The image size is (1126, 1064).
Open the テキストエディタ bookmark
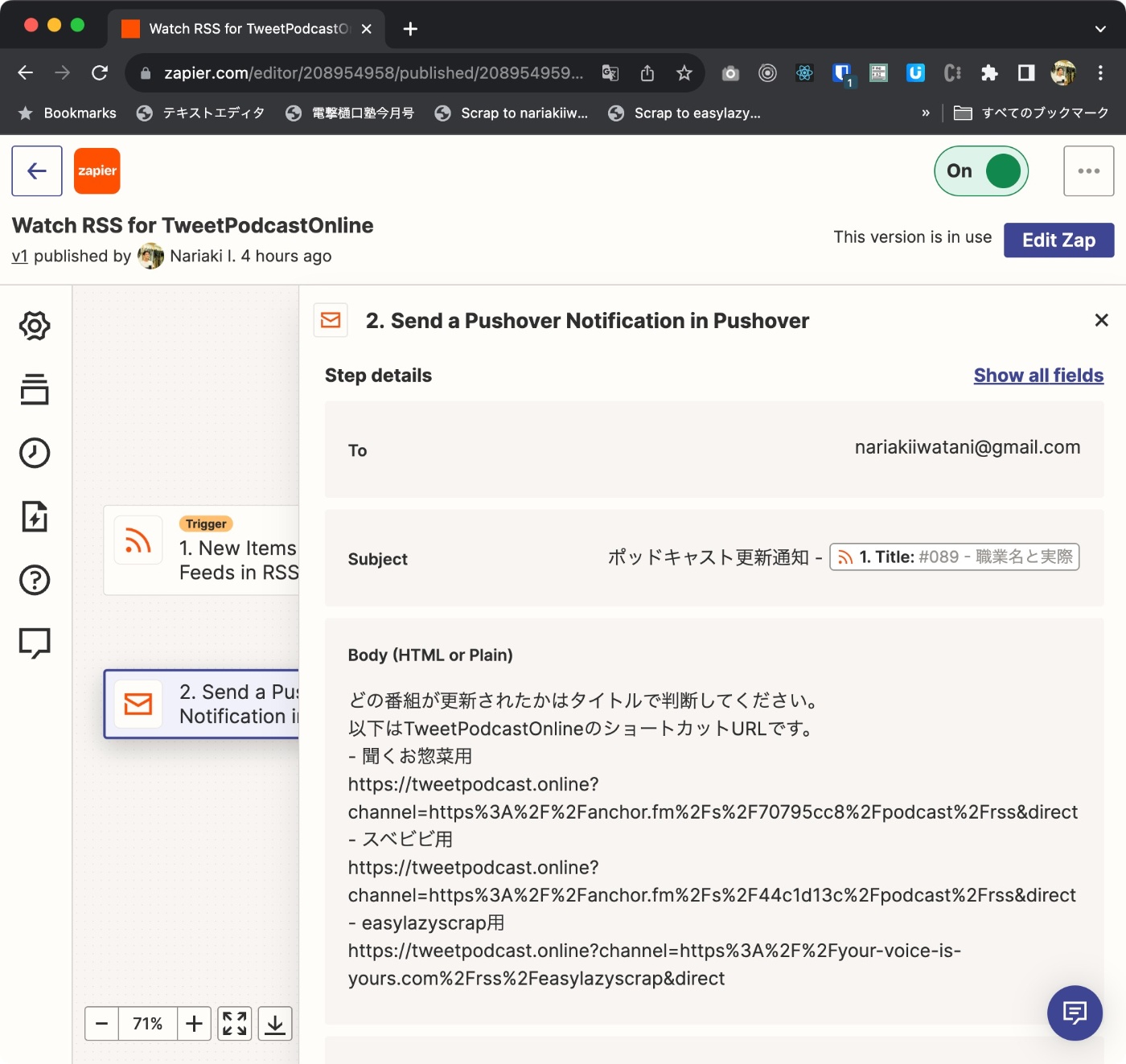[201, 113]
